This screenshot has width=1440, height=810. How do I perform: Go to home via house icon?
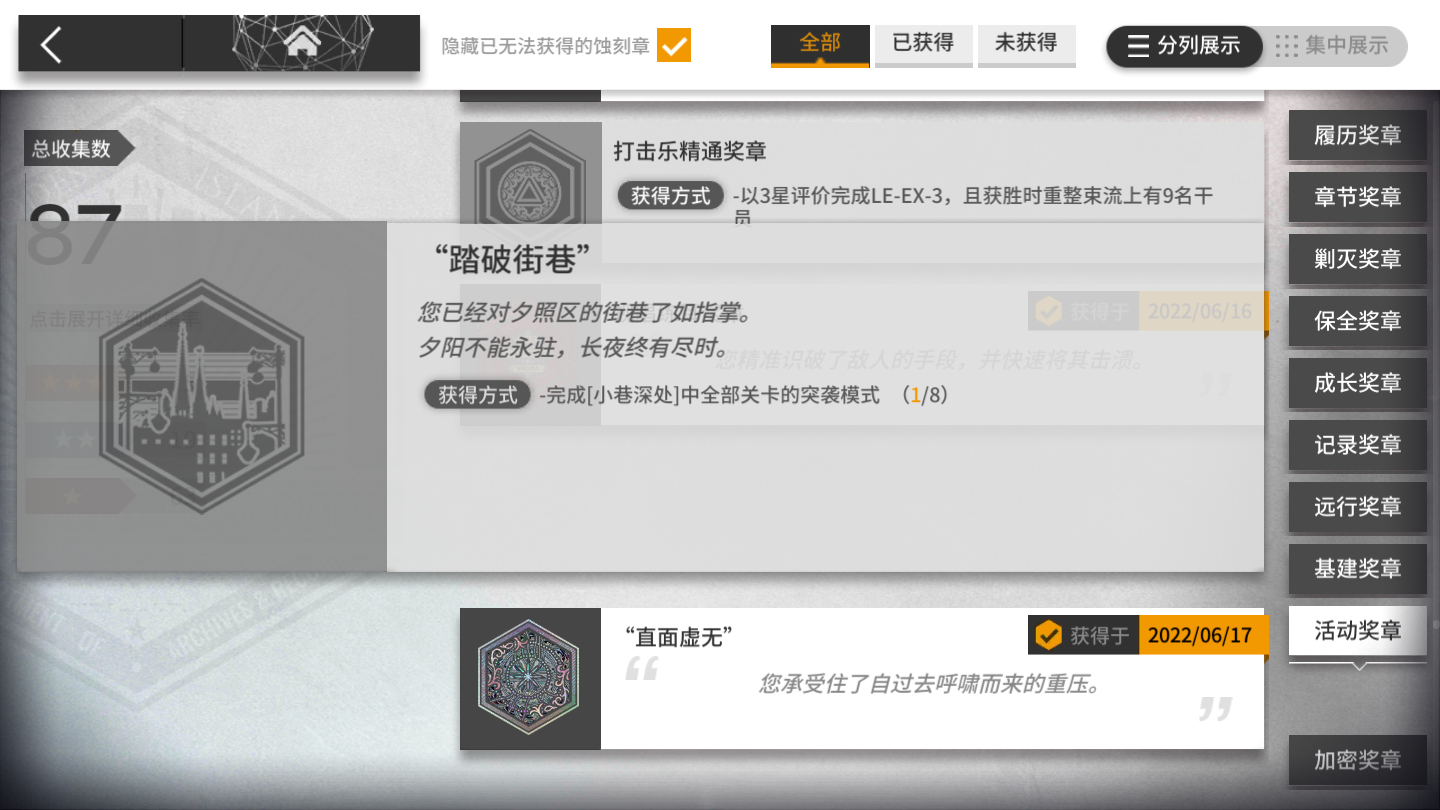301,43
